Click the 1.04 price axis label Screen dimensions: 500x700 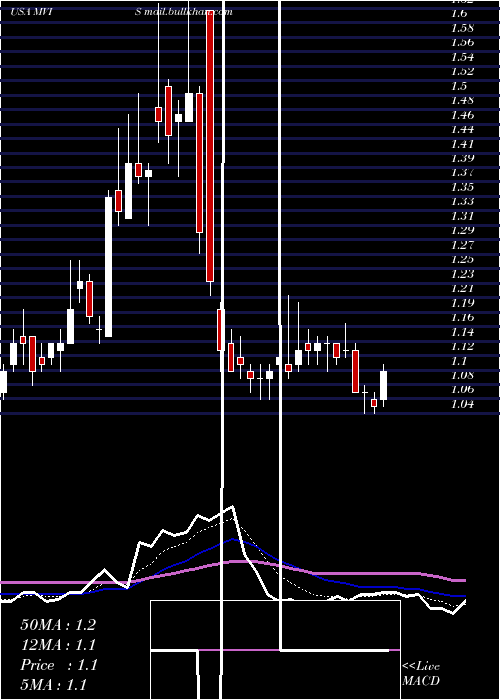point(462,404)
